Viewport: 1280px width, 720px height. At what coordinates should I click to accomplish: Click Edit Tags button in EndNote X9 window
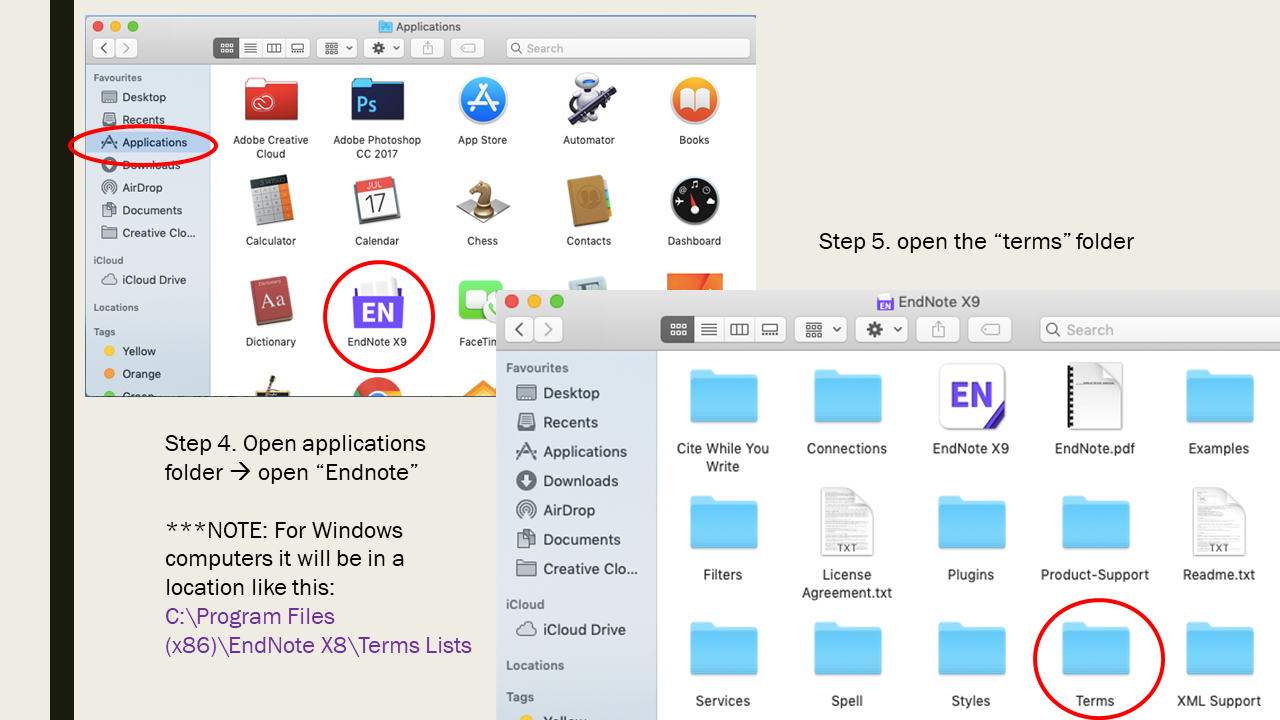tap(990, 329)
